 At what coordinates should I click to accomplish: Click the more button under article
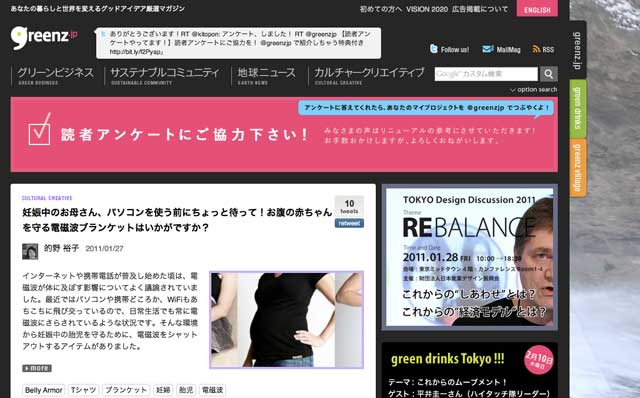tap(37, 368)
